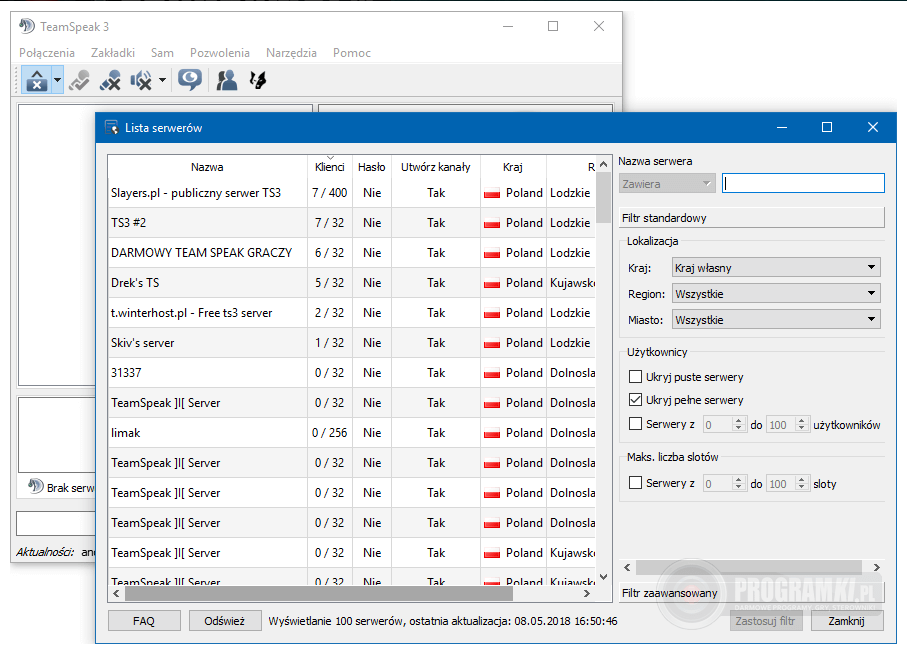This screenshot has height=653, width=907.
Task: Tick the Serwery z użytkowników range checkbox
Action: coord(635,424)
